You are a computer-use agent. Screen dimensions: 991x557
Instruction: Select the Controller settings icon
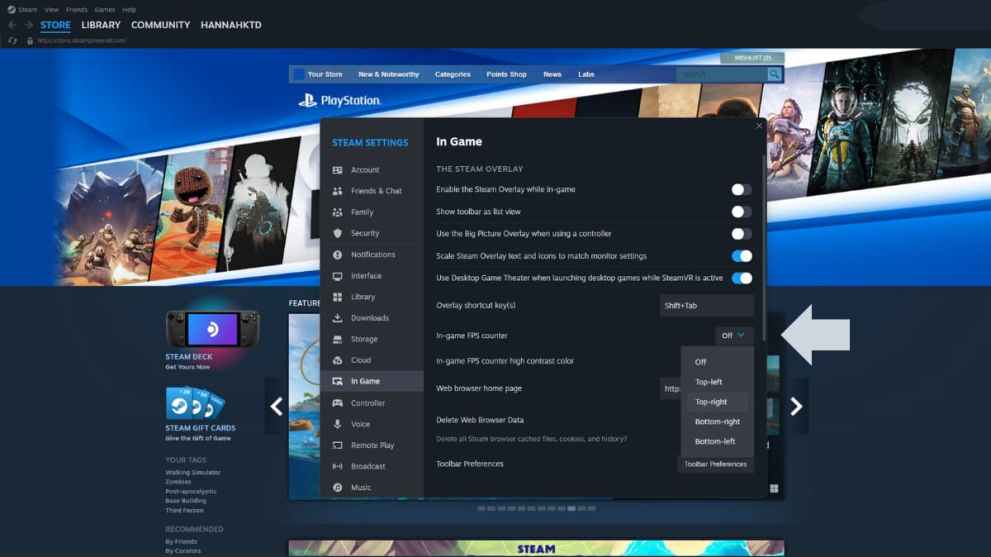(338, 403)
